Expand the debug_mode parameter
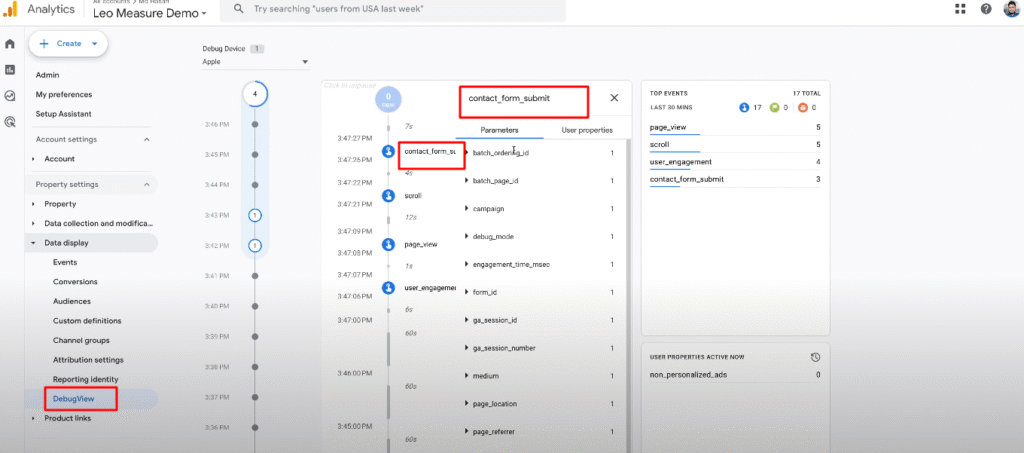The image size is (1024, 453). pyautogui.click(x=466, y=236)
